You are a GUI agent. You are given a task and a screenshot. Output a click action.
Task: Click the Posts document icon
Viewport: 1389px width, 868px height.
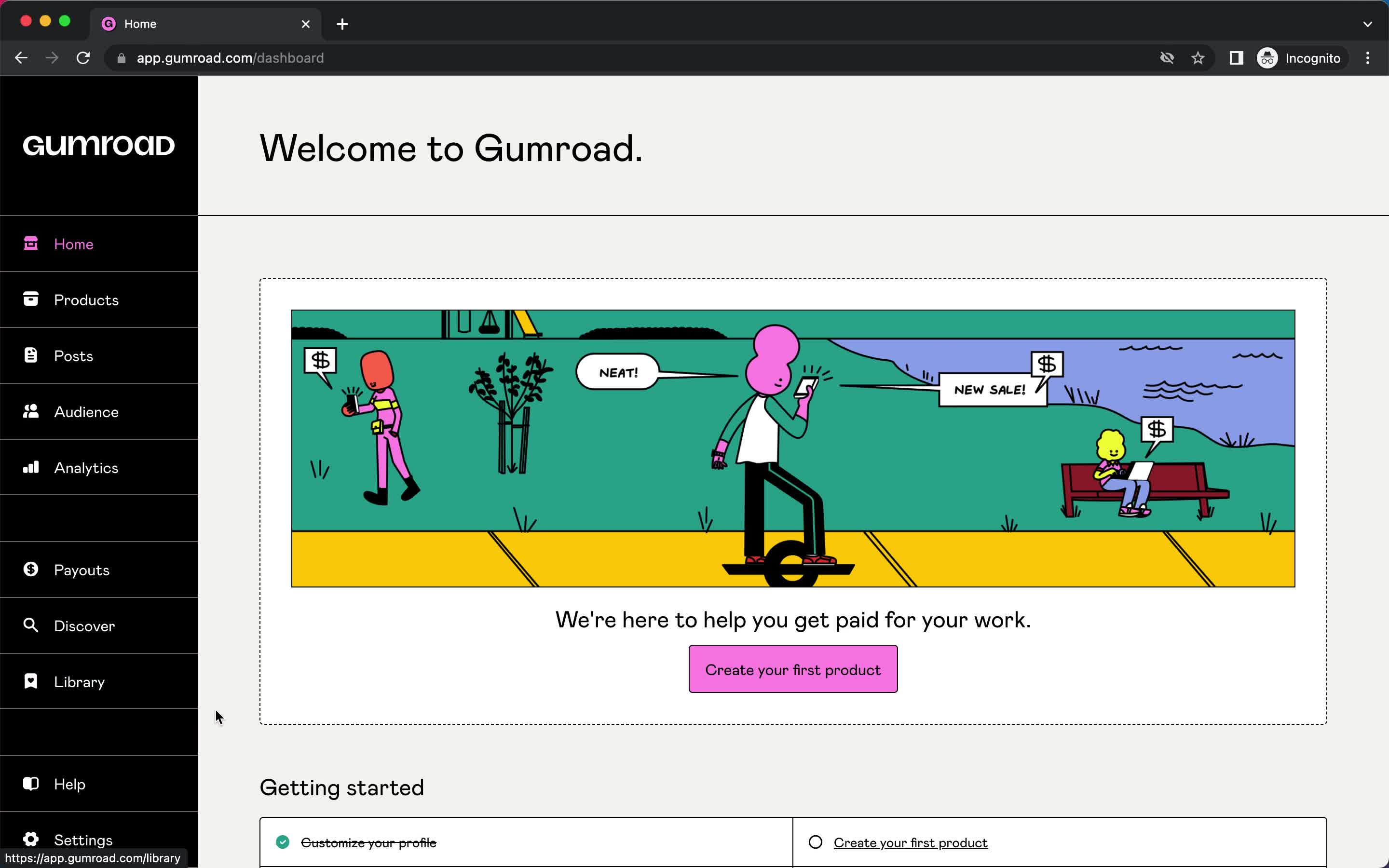click(x=30, y=355)
